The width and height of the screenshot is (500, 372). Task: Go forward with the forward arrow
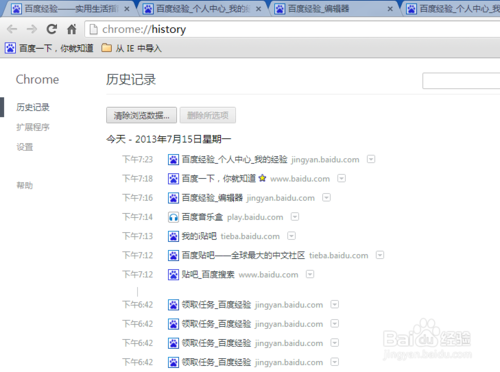click(32, 29)
